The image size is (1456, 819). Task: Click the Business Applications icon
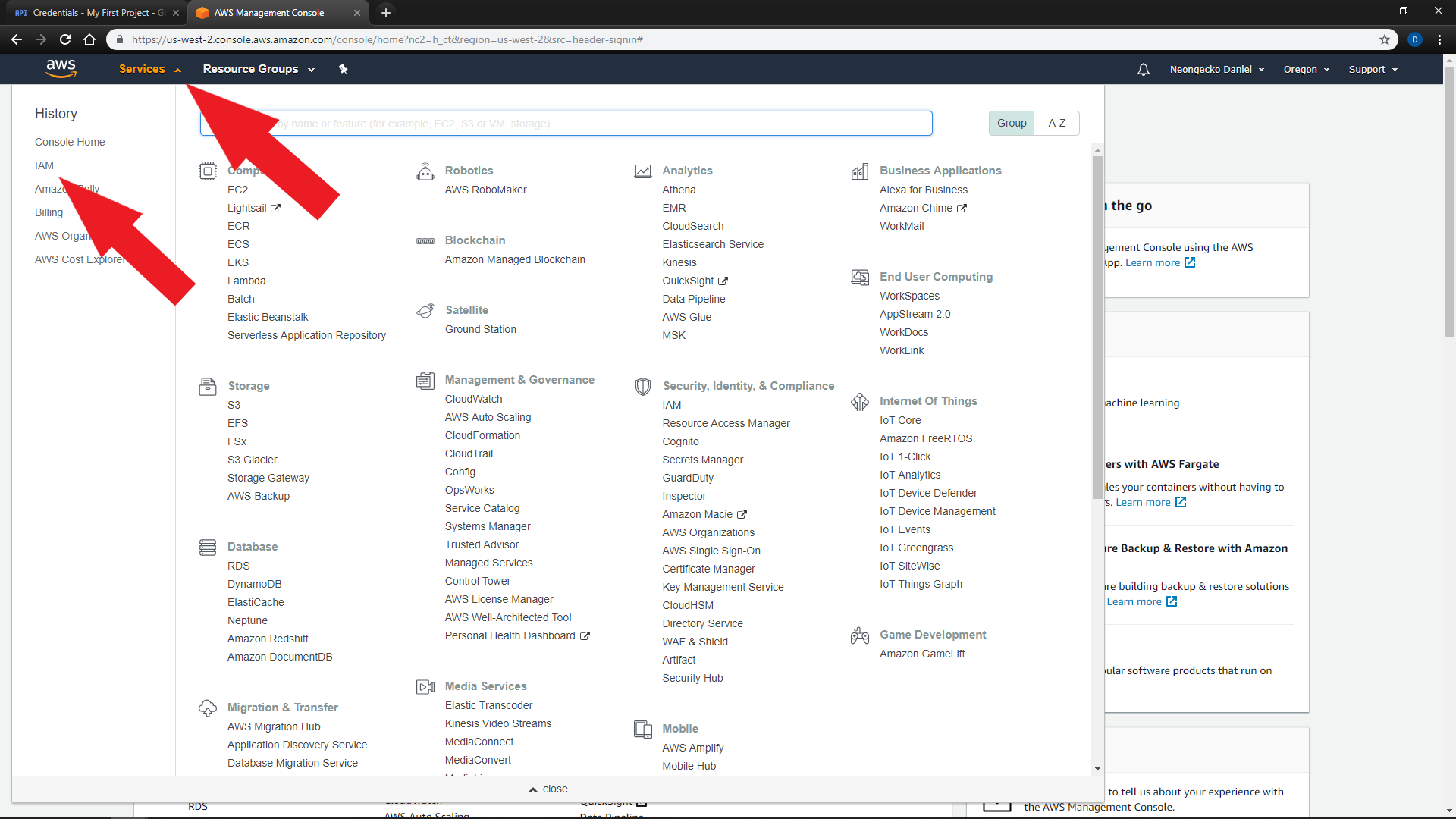(x=860, y=171)
